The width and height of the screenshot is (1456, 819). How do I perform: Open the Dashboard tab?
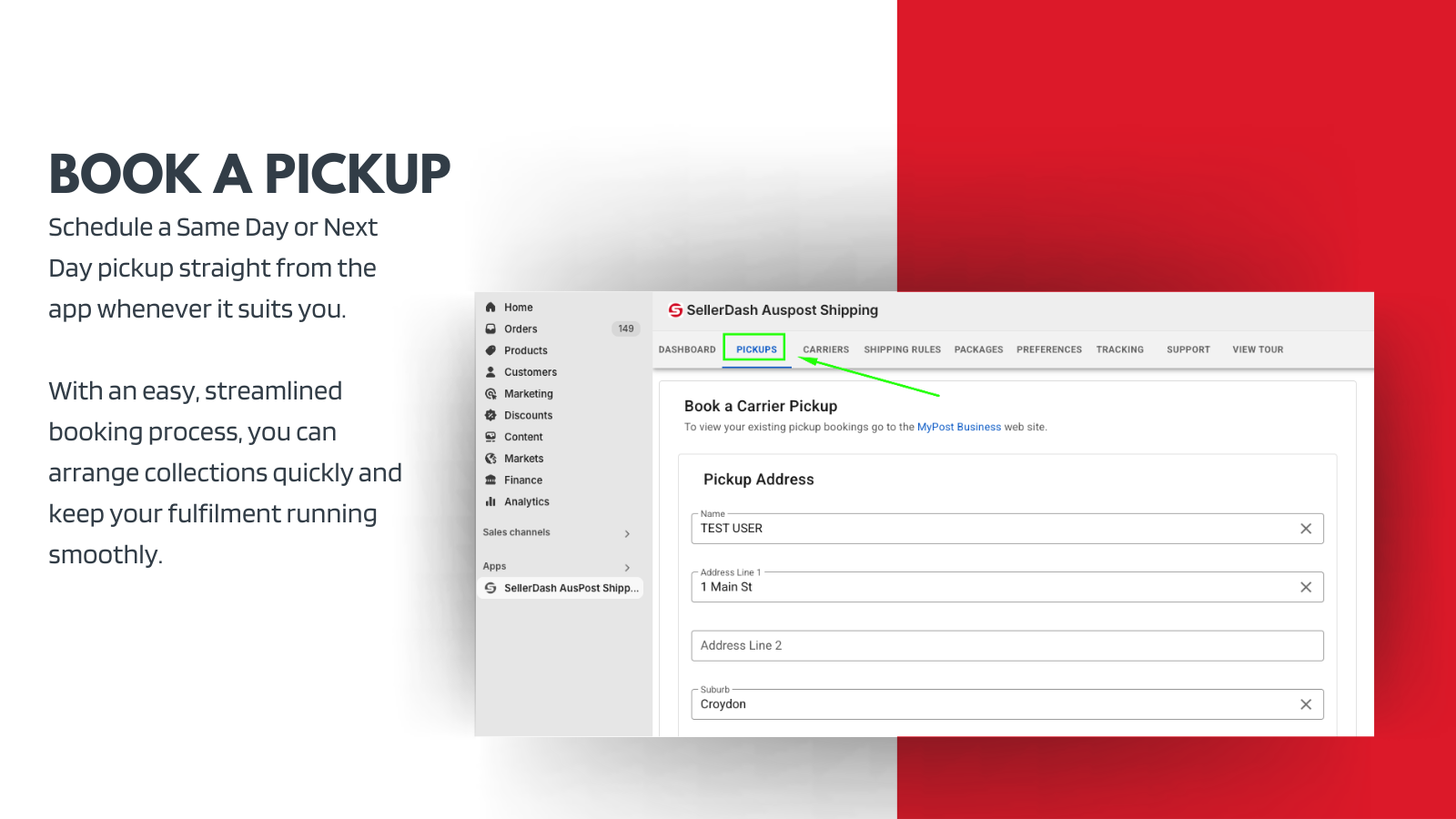pos(687,349)
